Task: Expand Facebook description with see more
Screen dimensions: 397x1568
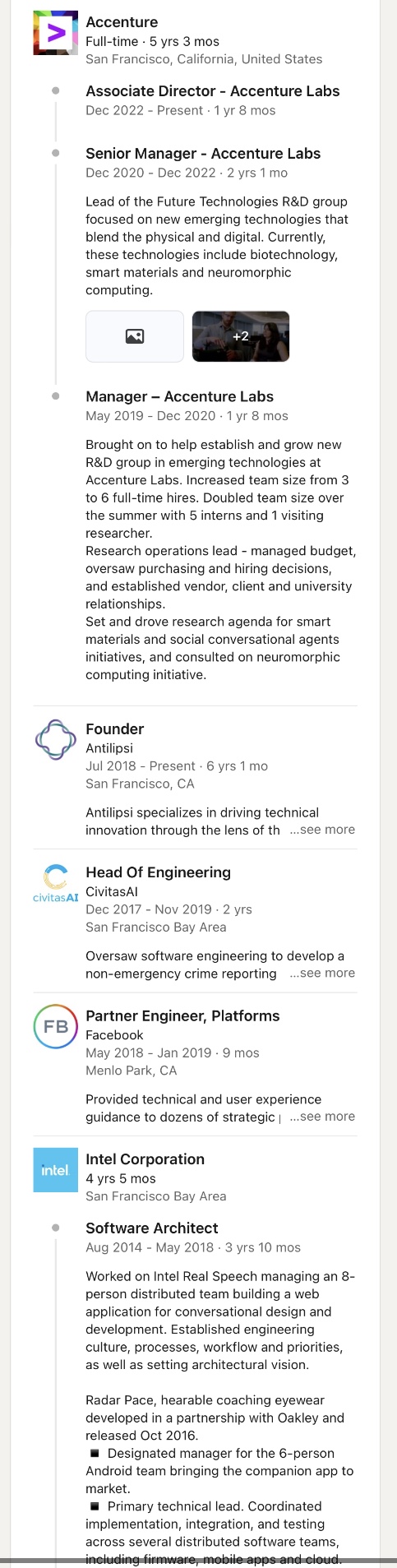Action: (x=322, y=1116)
